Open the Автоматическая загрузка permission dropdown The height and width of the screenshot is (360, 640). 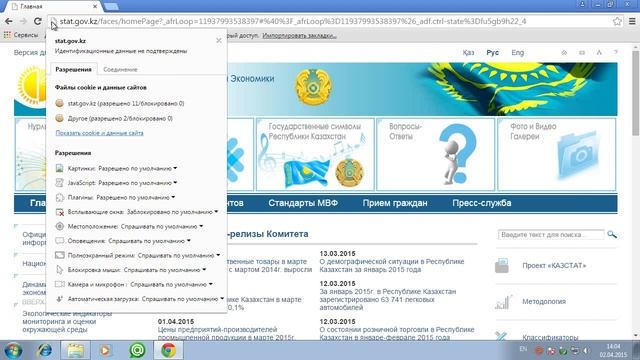[x=183, y=299]
